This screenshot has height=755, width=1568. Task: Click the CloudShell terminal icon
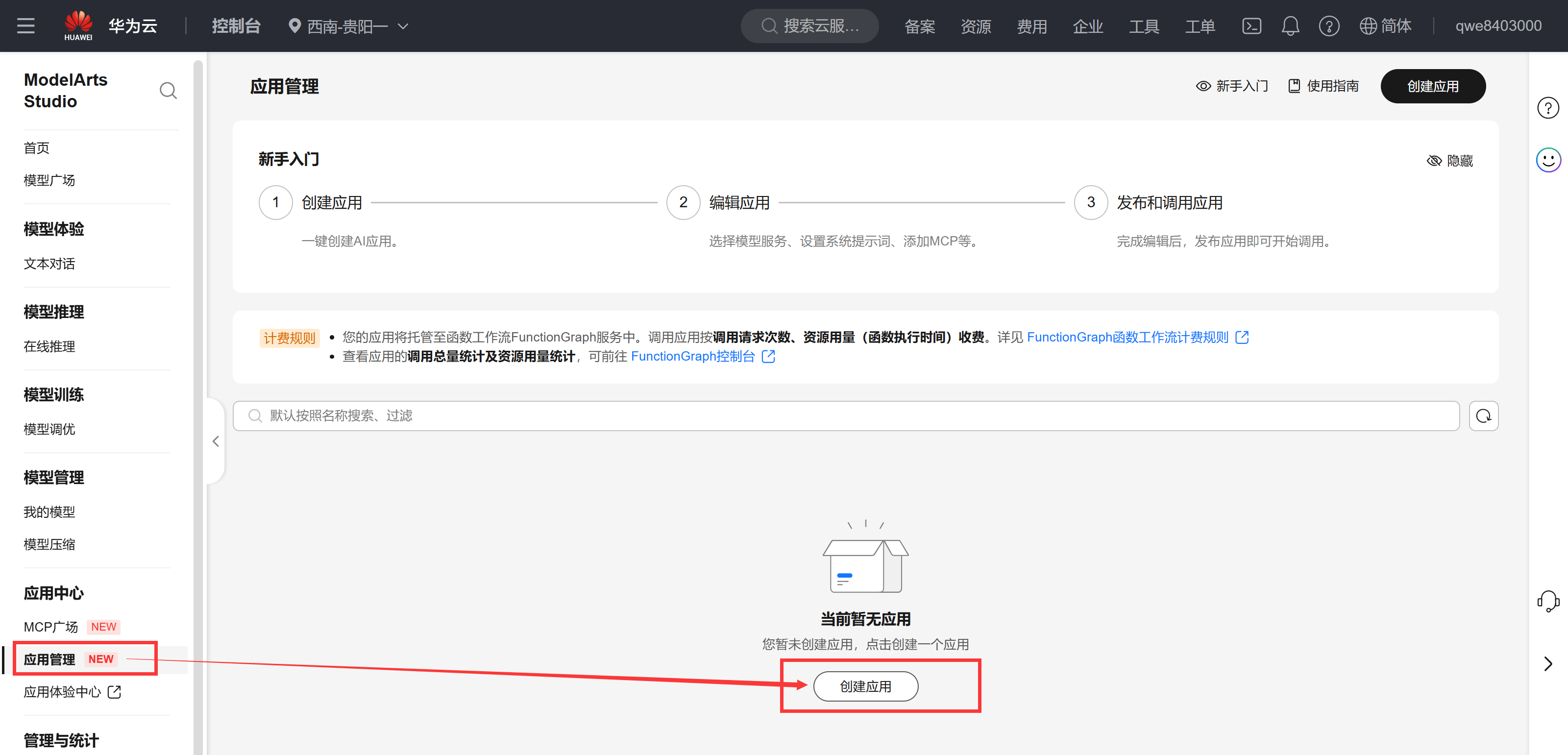(1251, 25)
